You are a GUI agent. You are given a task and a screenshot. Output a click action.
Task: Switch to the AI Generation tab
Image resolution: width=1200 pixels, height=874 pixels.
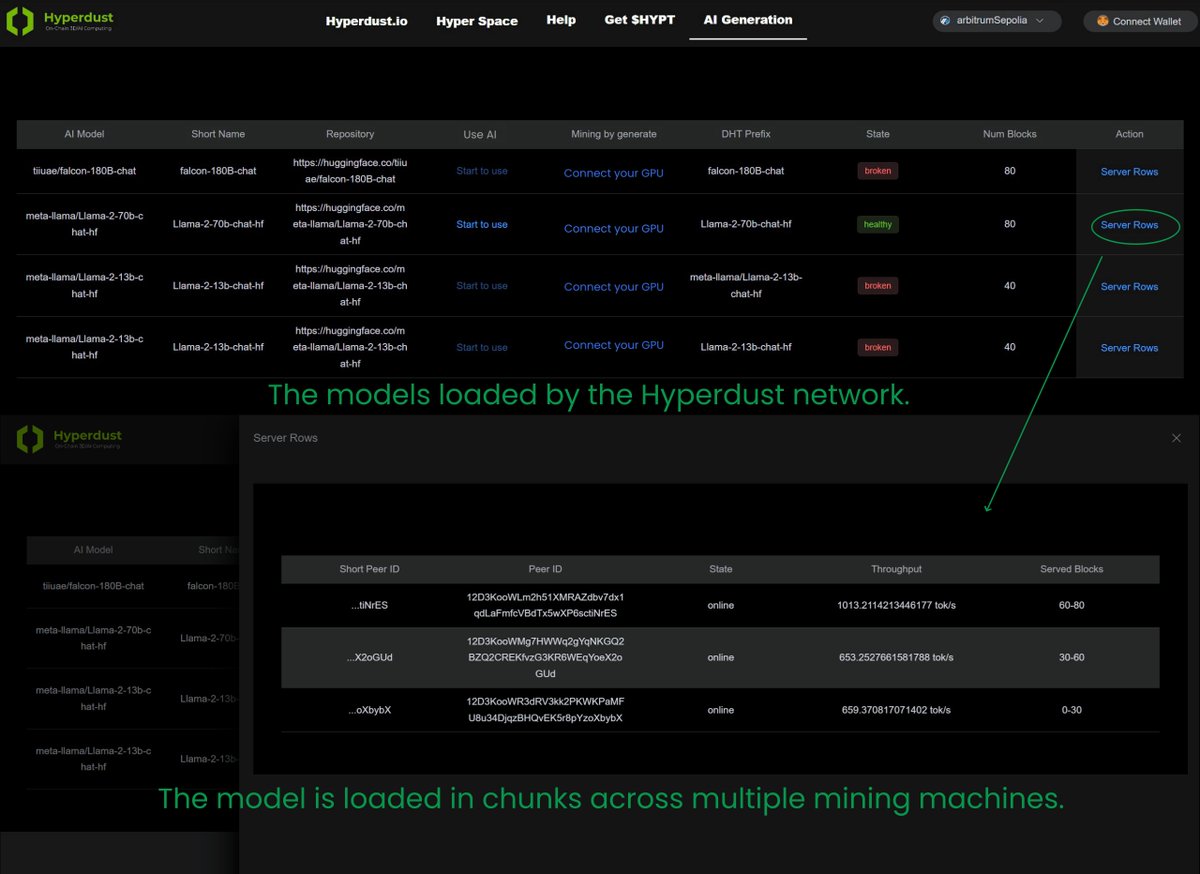[x=748, y=20]
